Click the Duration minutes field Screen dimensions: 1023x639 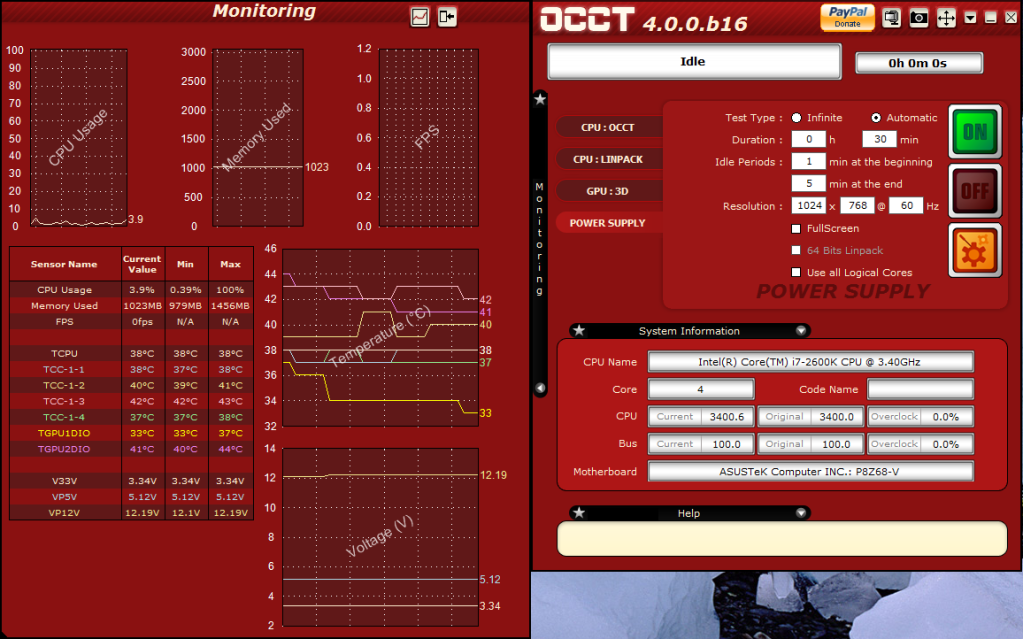point(879,139)
